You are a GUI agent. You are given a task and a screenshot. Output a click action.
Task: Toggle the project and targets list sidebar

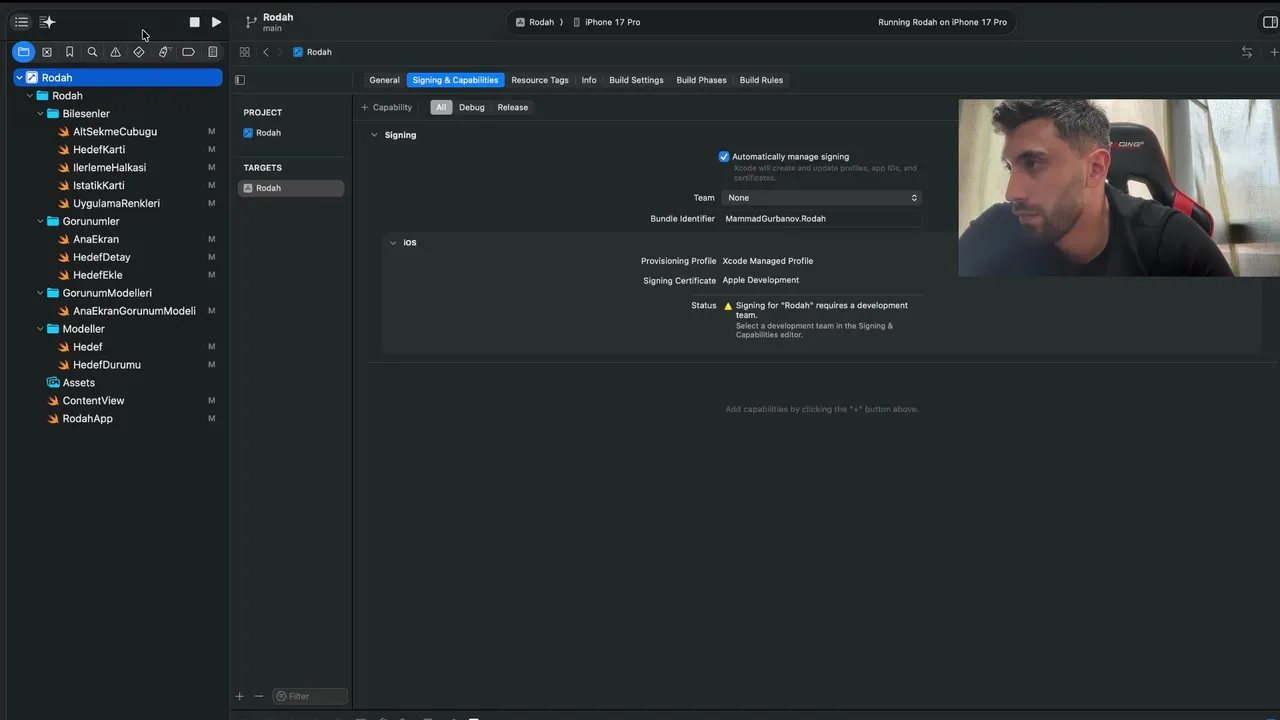coord(240,80)
